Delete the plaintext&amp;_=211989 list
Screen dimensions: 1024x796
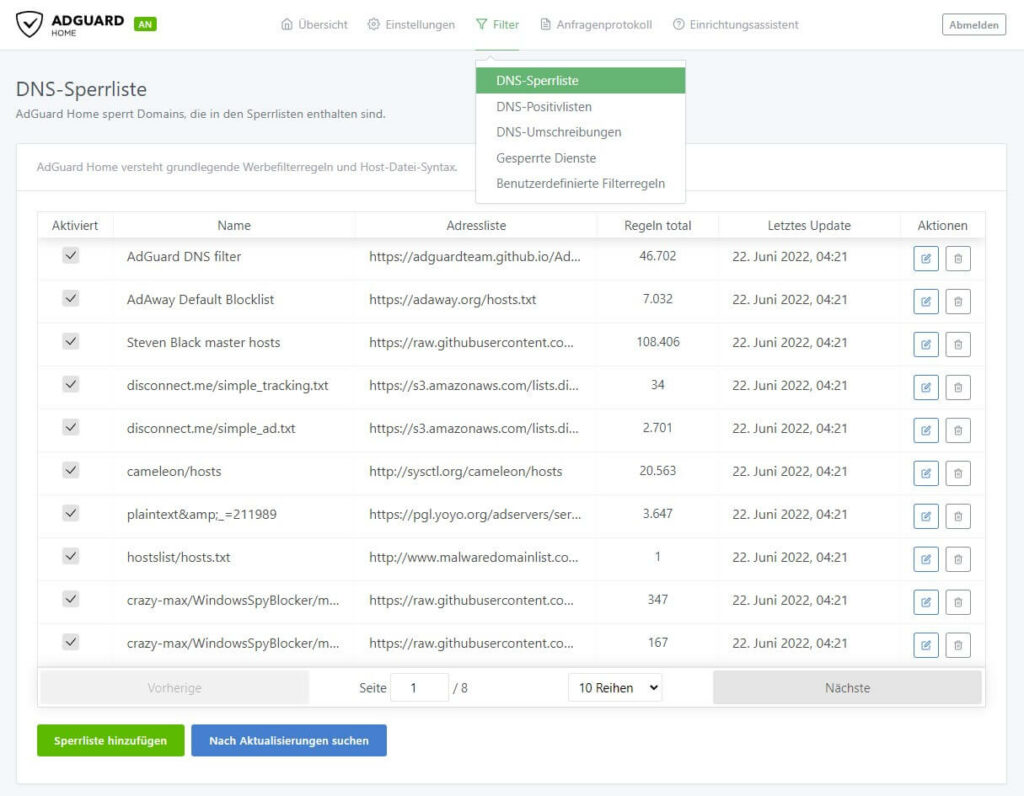point(957,516)
